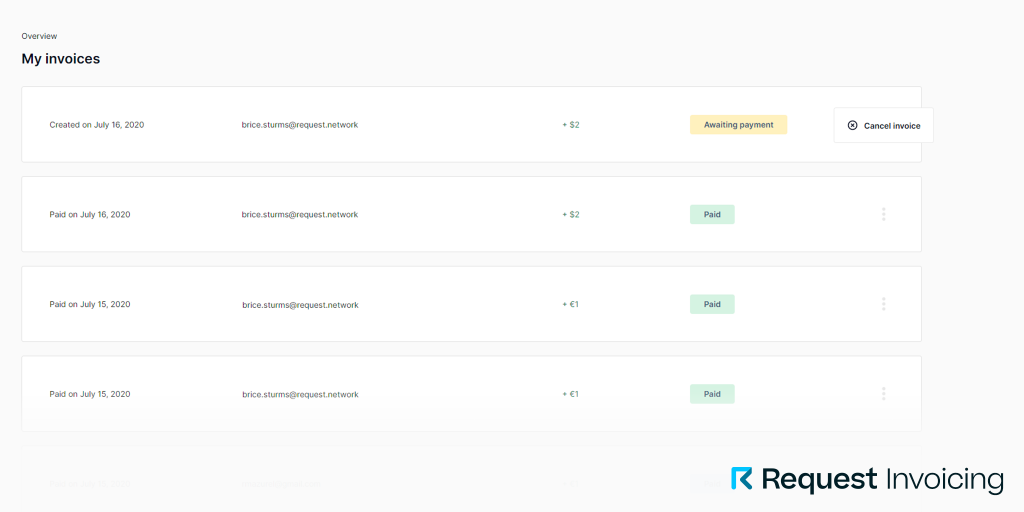Click the Overview breadcrumb link
This screenshot has height=512, width=1024.
[x=39, y=36]
